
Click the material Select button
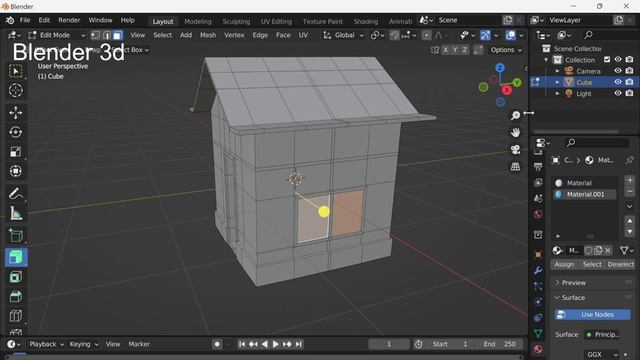pyautogui.click(x=592, y=264)
